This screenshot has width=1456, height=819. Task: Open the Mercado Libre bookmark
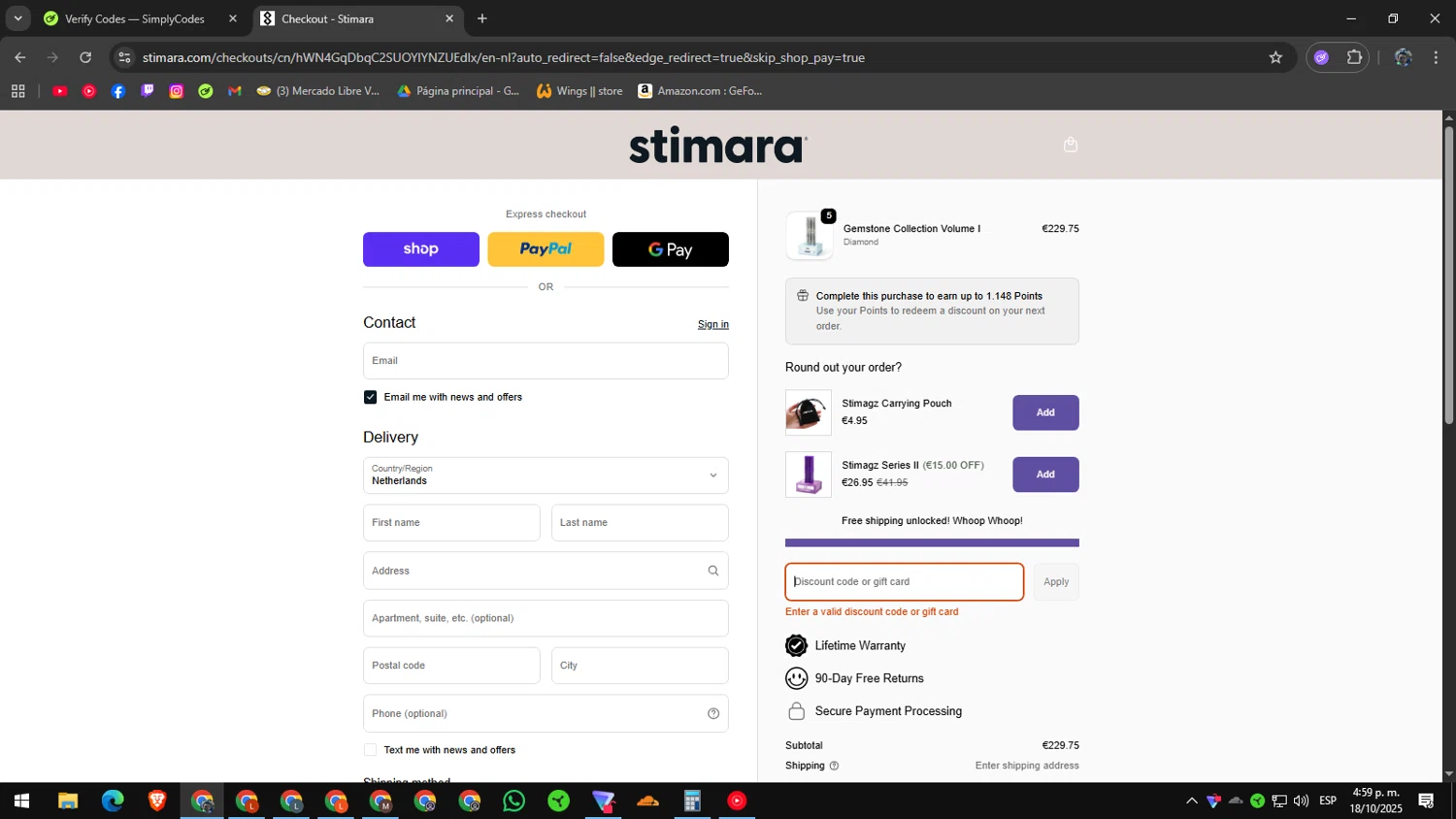click(x=318, y=91)
